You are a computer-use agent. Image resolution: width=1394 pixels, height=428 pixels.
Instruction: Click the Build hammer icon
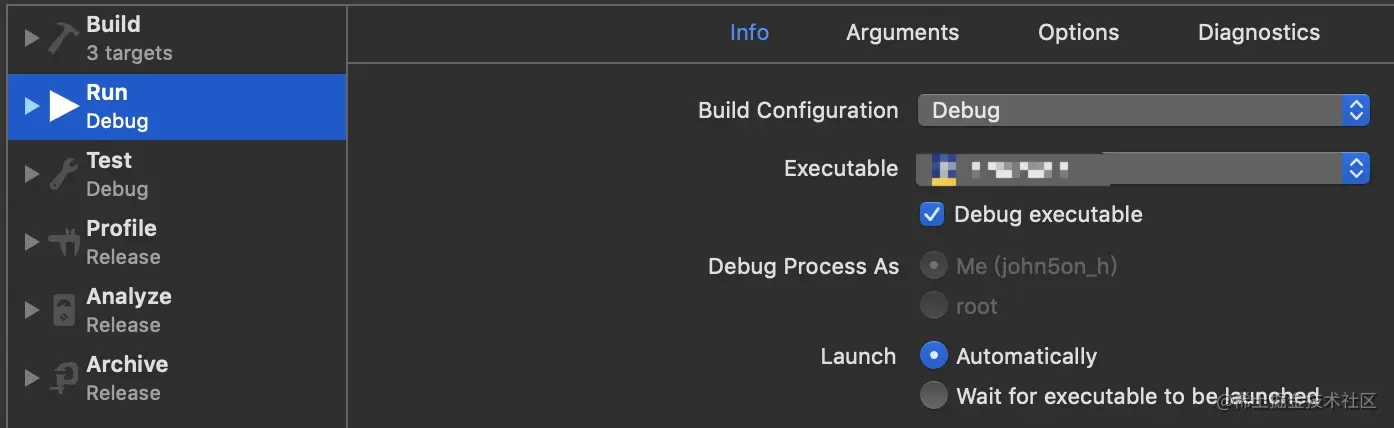pos(63,38)
